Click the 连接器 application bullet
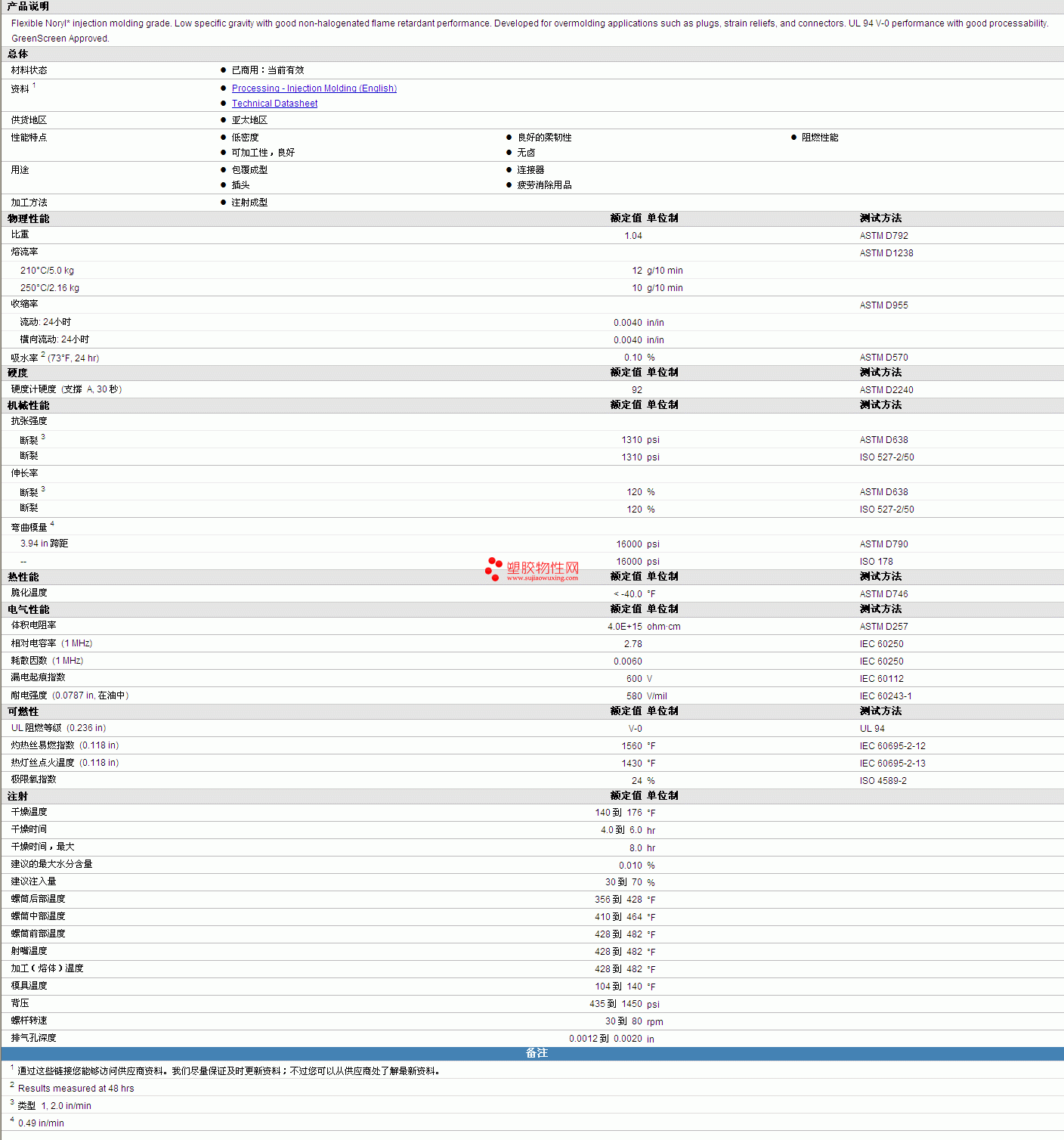 pyautogui.click(x=530, y=170)
